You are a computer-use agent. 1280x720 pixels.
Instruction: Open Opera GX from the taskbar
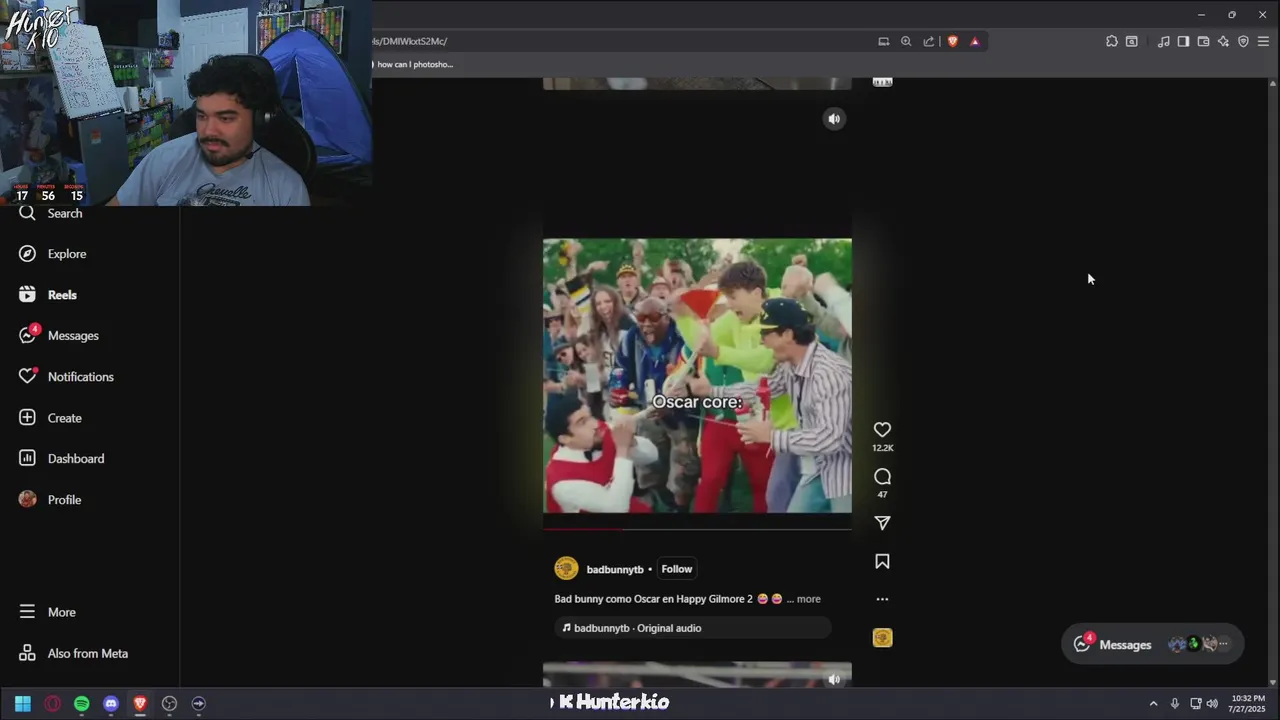tap(52, 704)
